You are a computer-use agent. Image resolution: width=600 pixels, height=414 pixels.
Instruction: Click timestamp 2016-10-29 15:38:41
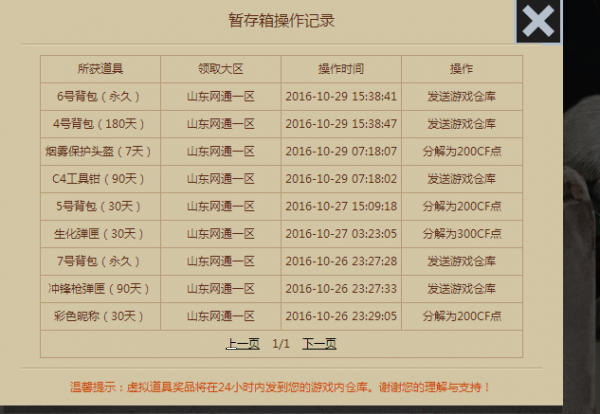click(341, 96)
